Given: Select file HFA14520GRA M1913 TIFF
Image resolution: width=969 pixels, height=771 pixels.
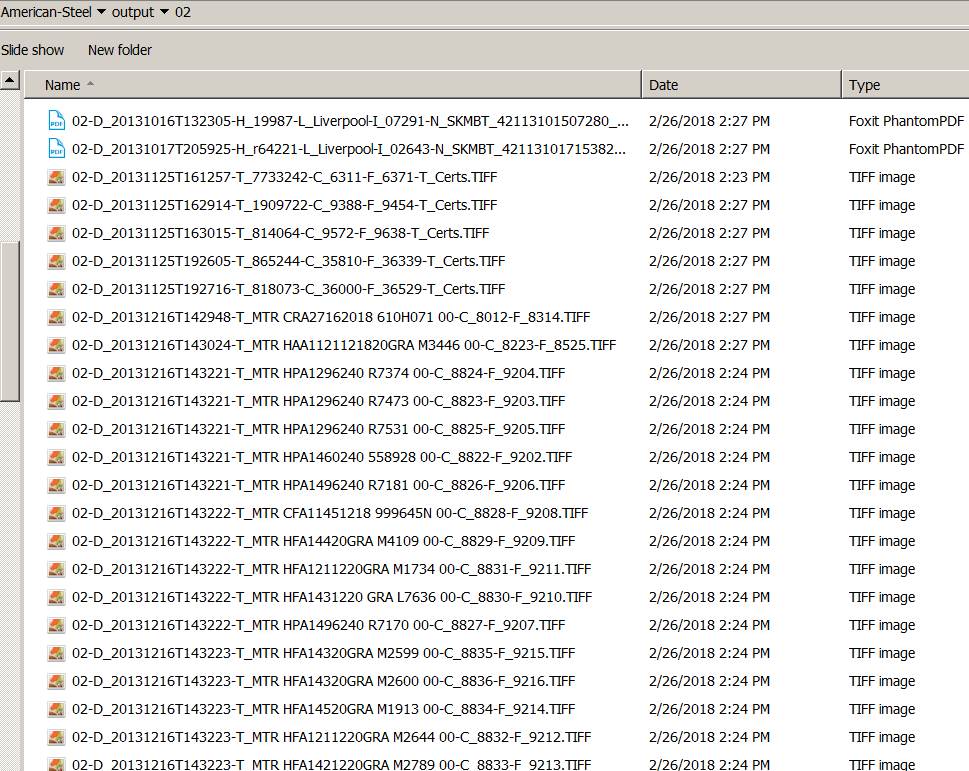Looking at the screenshot, I should coord(323,709).
